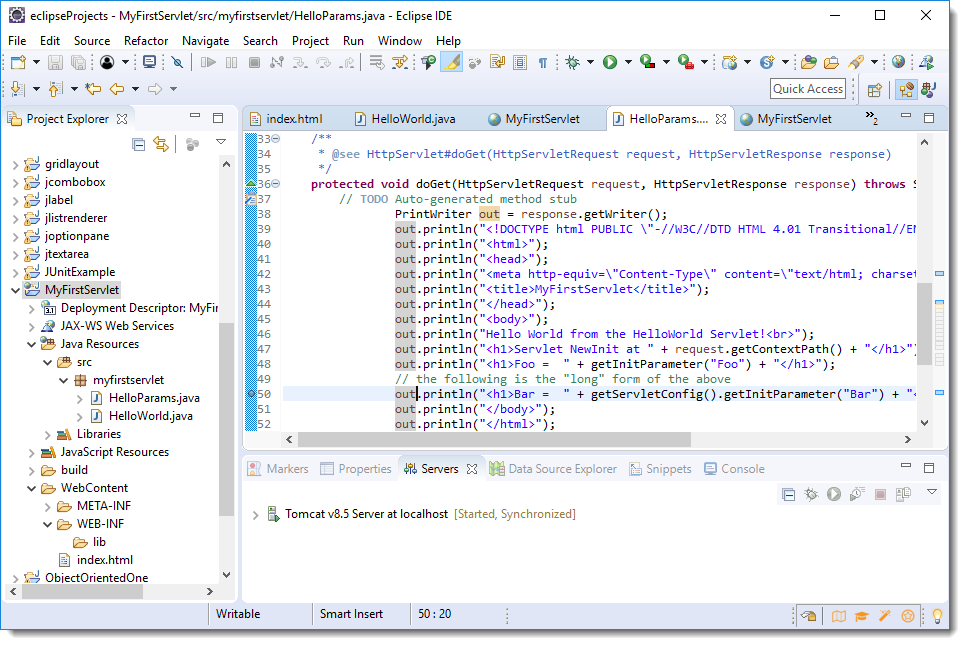Expand the Libraries folder node
Screen dimensions: 965x645
click(47, 435)
